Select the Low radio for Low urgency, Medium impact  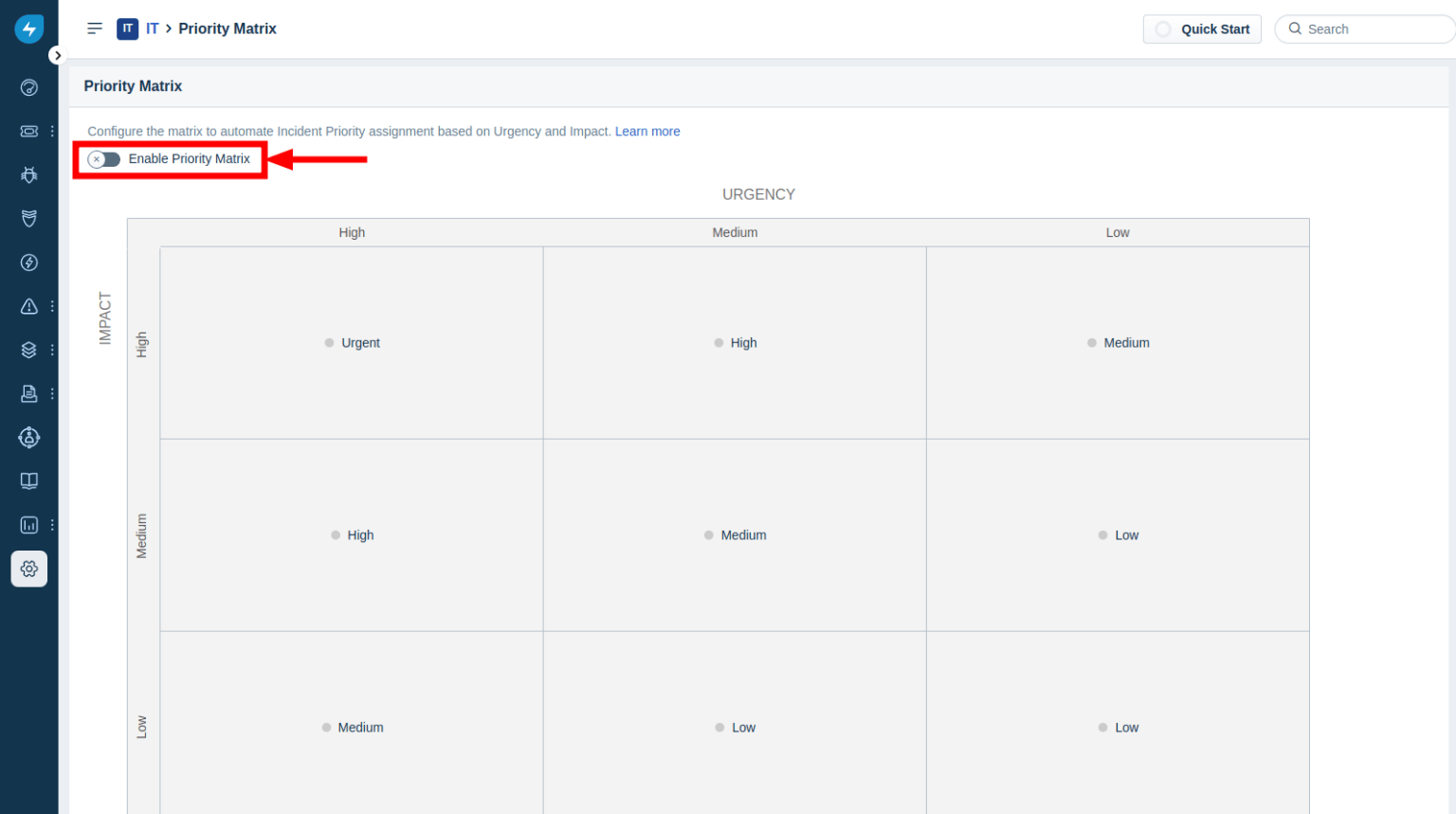click(1102, 534)
